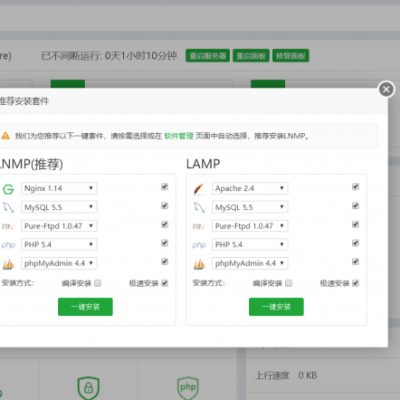The width and height of the screenshot is (400, 400).
Task: Click the 安装方式 label under LAMP
Action: (209, 283)
